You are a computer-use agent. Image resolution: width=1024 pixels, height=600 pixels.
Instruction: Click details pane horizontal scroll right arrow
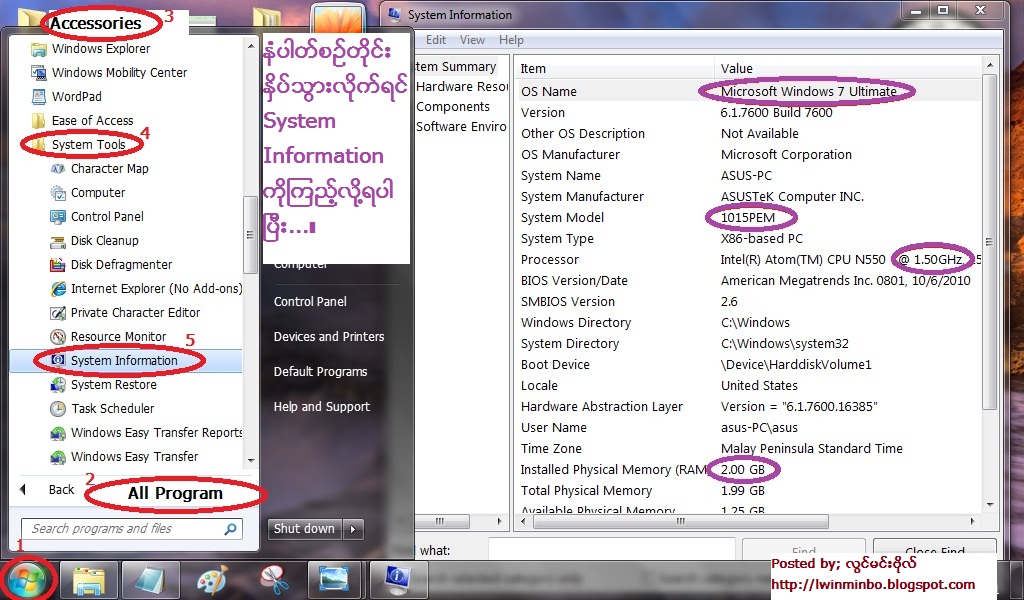click(972, 522)
